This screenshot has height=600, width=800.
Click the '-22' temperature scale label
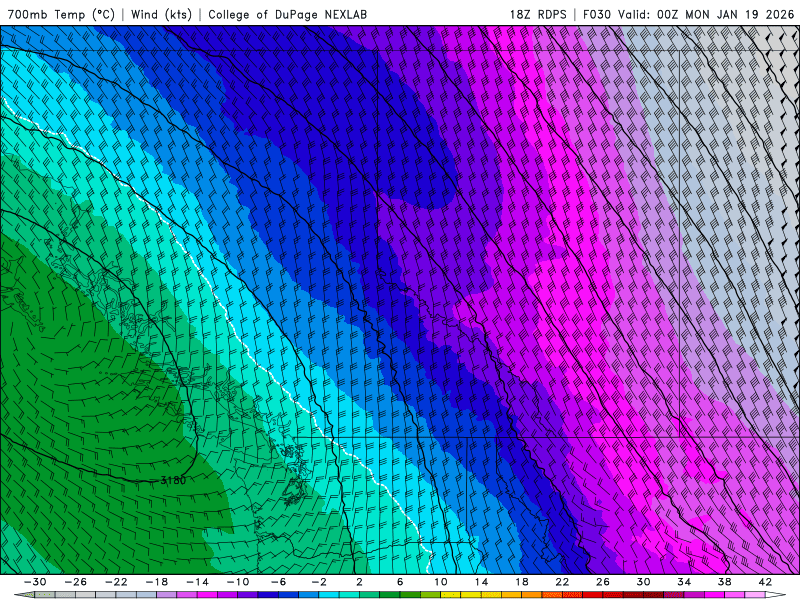pyautogui.click(x=116, y=582)
